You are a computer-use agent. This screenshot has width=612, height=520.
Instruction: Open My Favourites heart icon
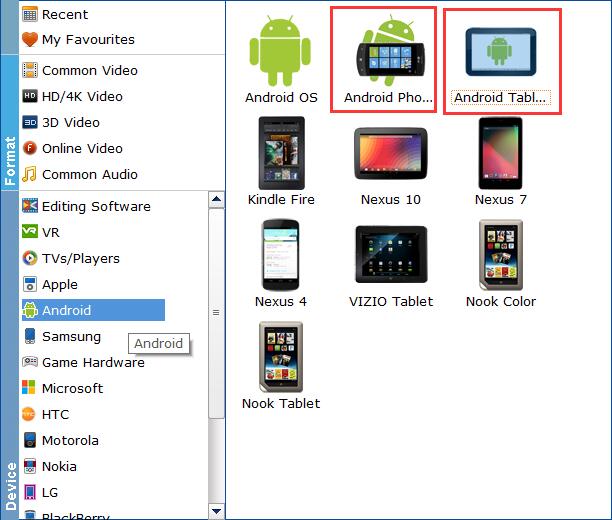point(30,39)
